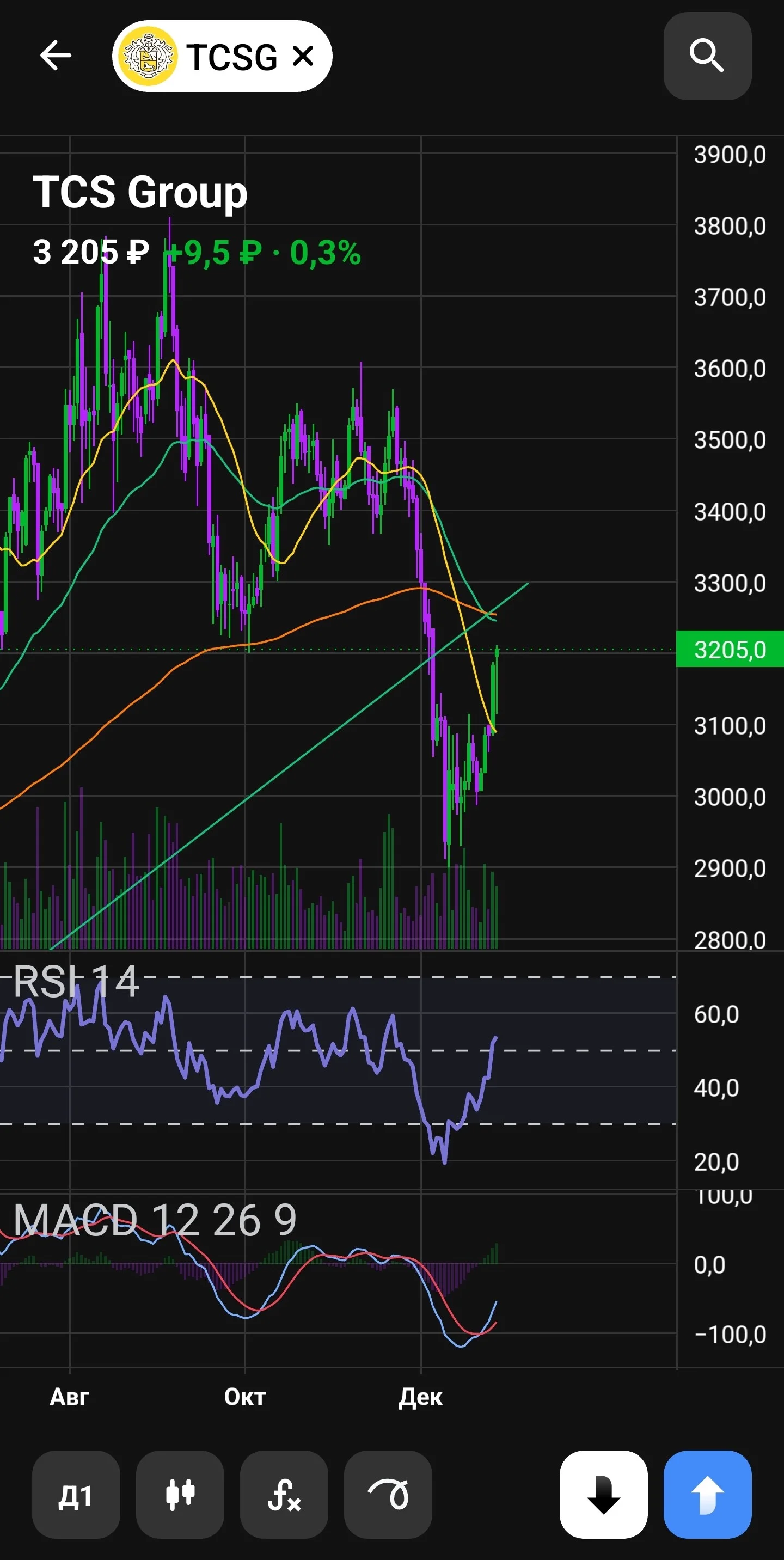Tap the 3700,0 price axis value
784x1560 pixels.
pyautogui.click(x=730, y=298)
